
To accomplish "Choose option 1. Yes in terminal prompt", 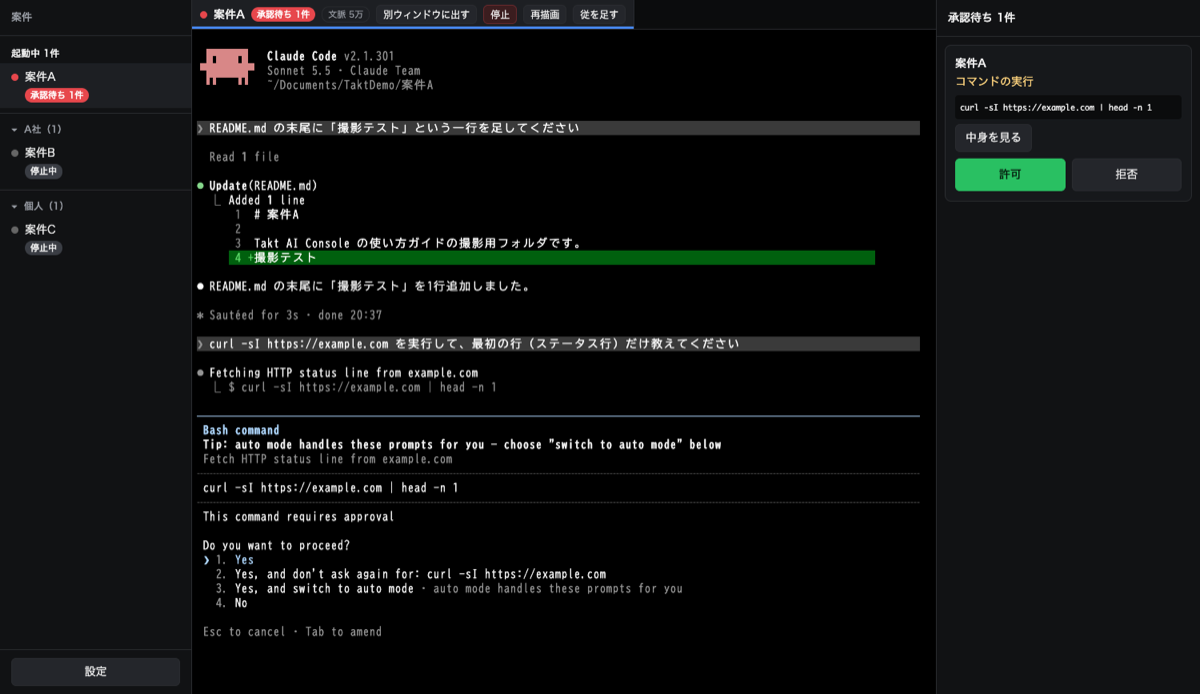I will 235,560.
